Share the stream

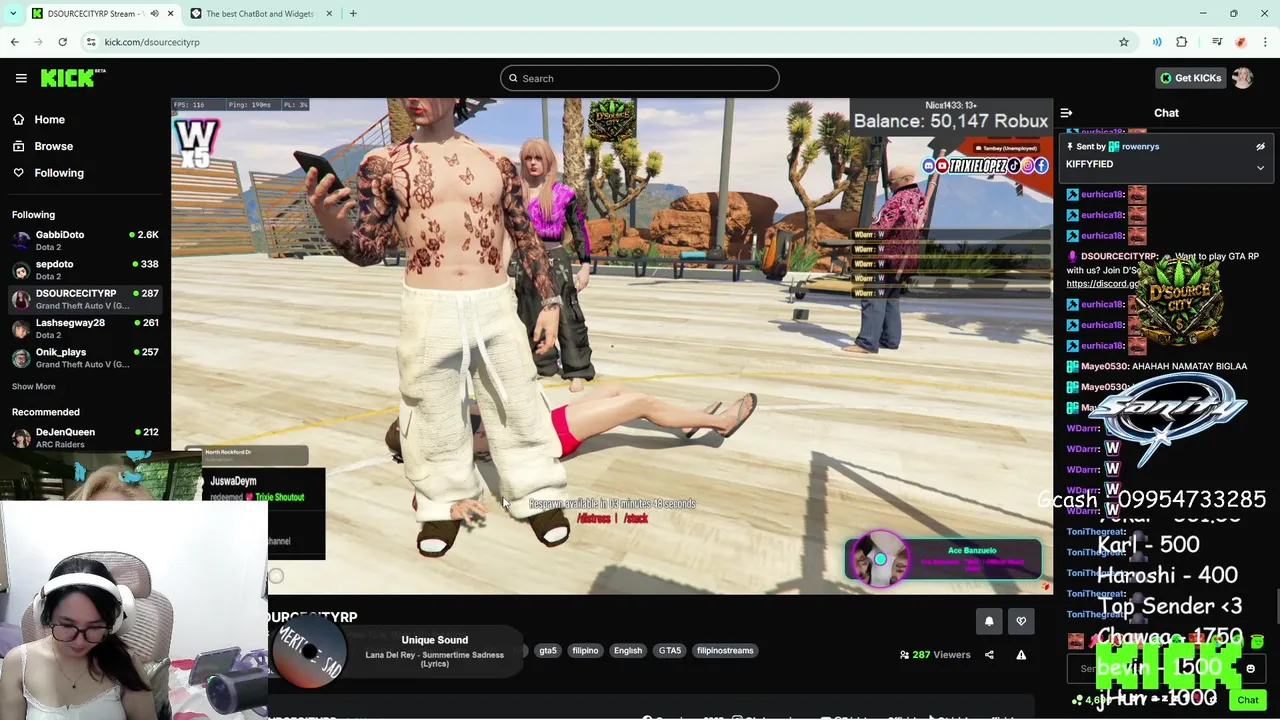coord(989,655)
